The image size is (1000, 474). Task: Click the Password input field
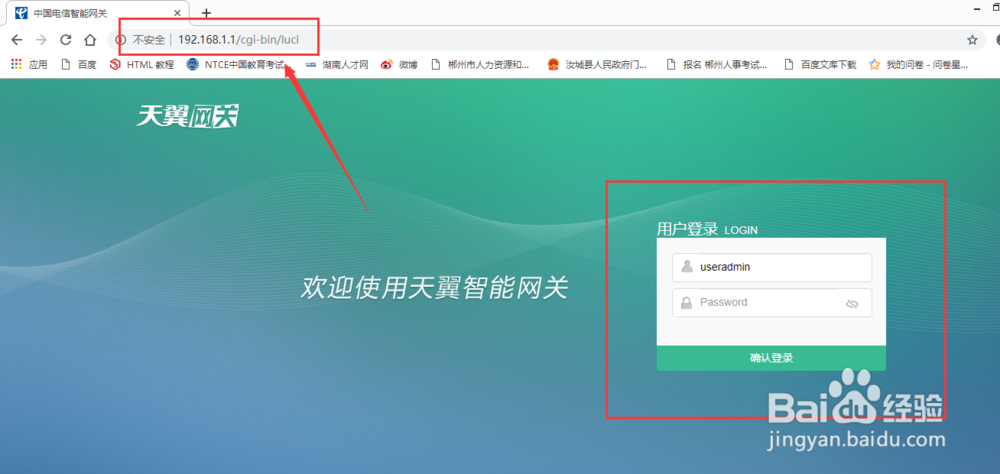pyautogui.click(x=772, y=302)
